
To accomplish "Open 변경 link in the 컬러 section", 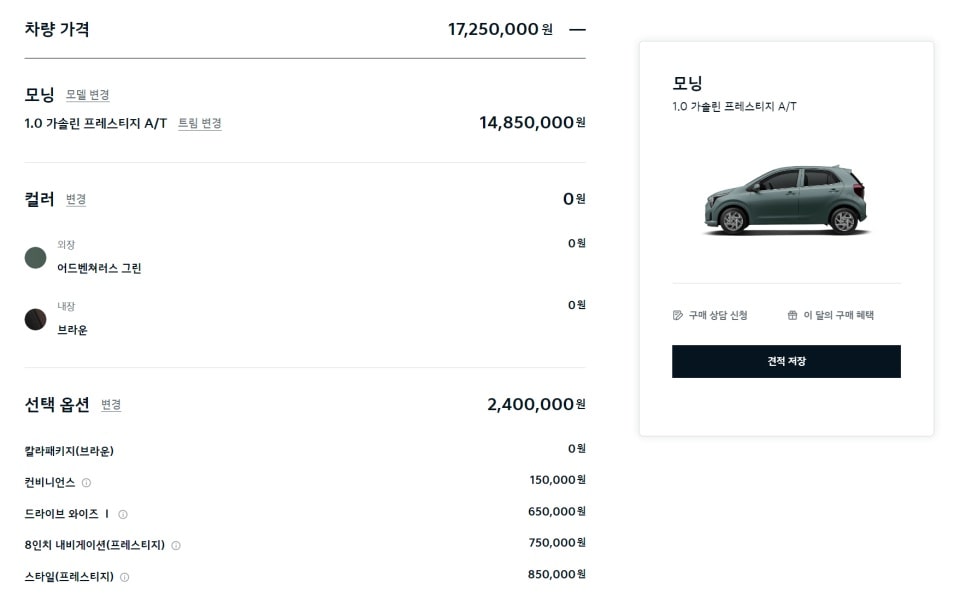I will pyautogui.click(x=76, y=200).
